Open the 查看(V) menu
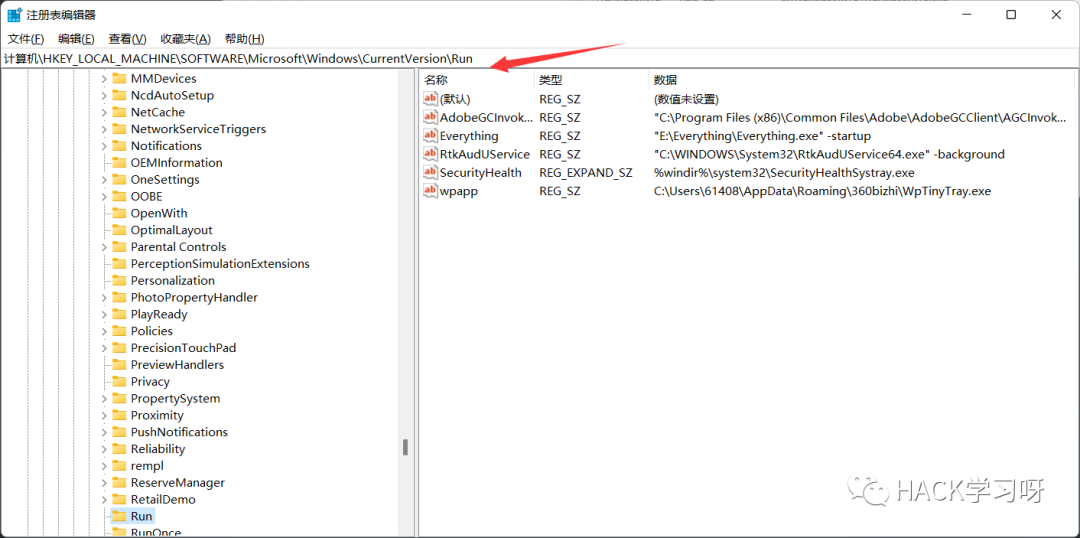The width and height of the screenshot is (1080, 538). coord(127,39)
